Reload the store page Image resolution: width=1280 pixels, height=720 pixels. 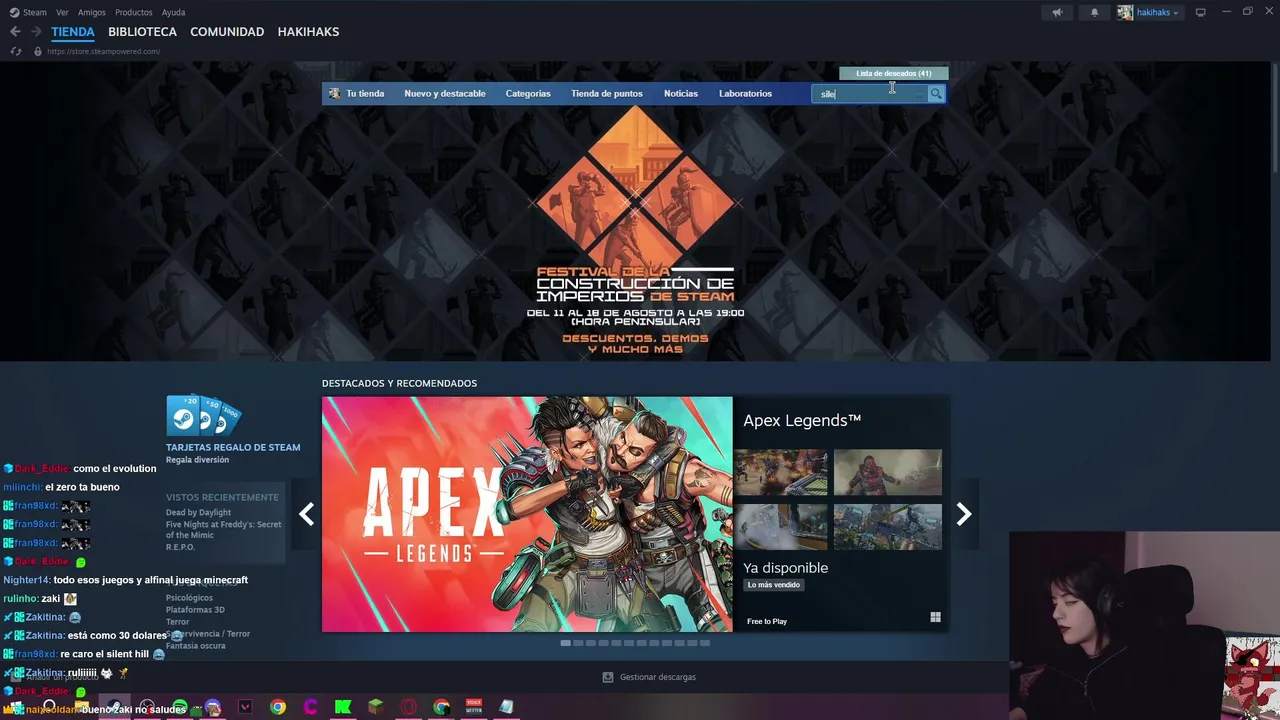[x=15, y=51]
